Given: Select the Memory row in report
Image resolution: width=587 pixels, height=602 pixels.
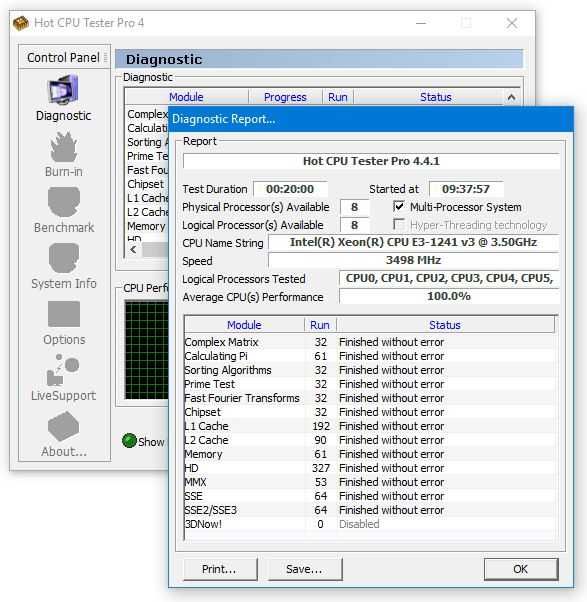Looking at the screenshot, I should [370, 454].
